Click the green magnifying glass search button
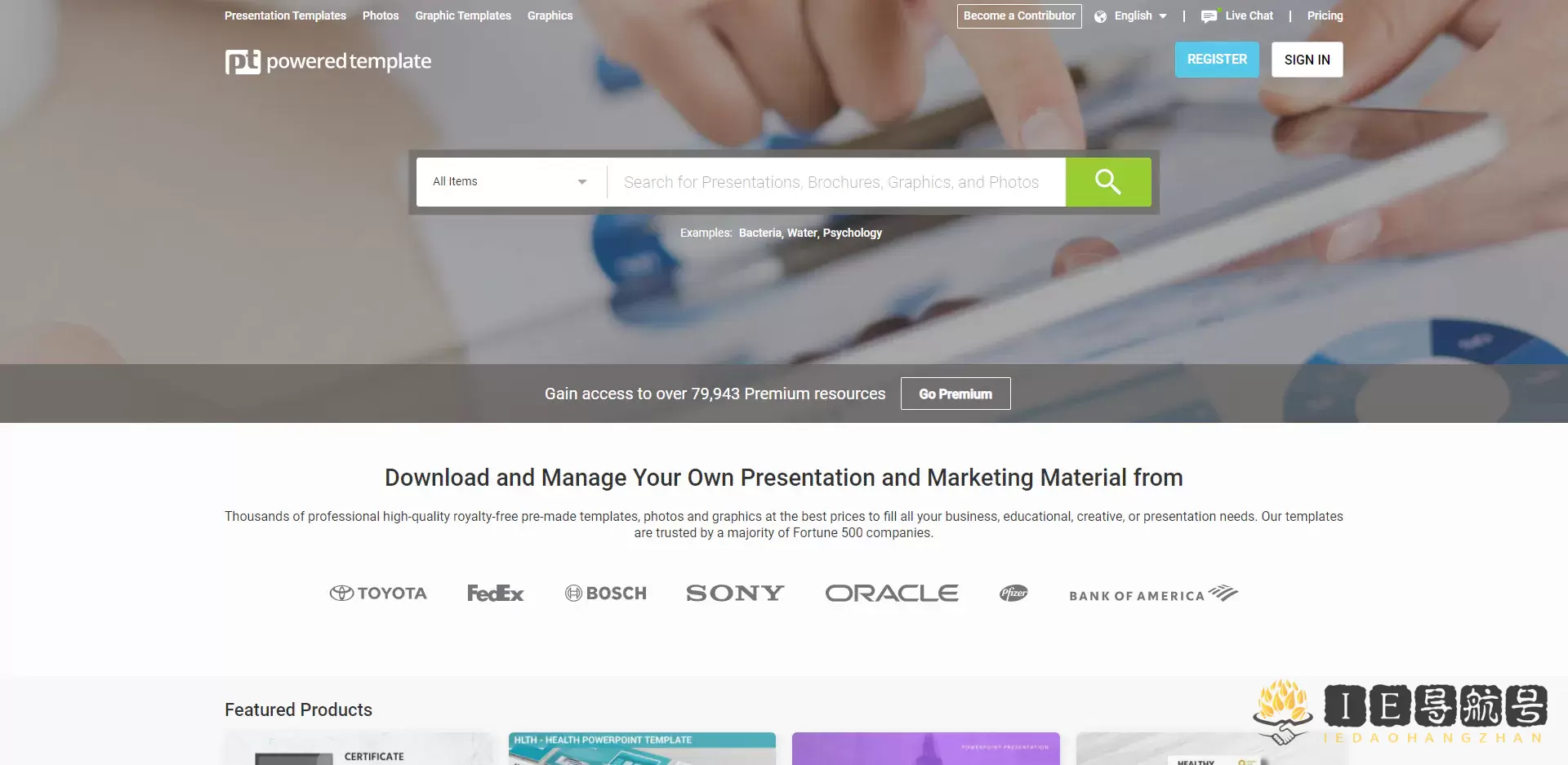Image resolution: width=1568 pixels, height=765 pixels. [x=1107, y=182]
